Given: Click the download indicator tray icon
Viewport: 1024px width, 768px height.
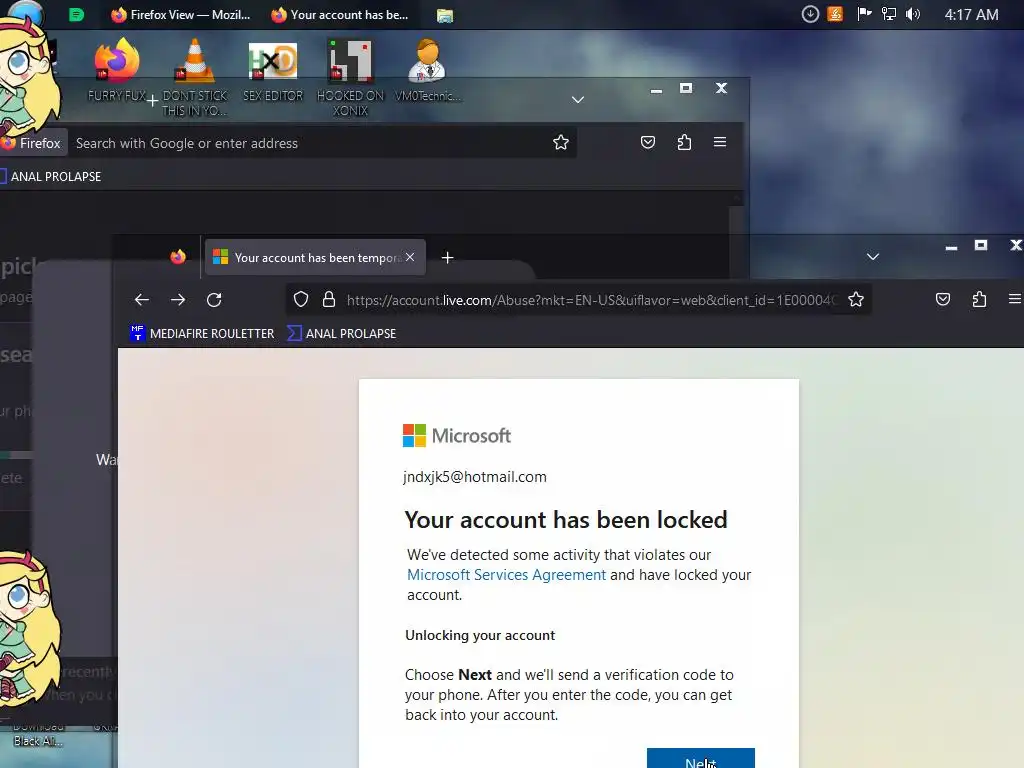Looking at the screenshot, I should 810,14.
